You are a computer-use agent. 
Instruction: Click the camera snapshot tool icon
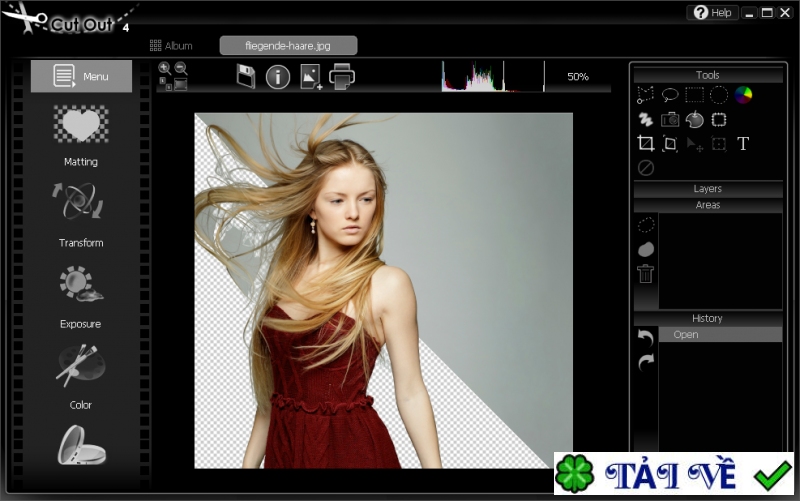pyautogui.click(x=670, y=120)
